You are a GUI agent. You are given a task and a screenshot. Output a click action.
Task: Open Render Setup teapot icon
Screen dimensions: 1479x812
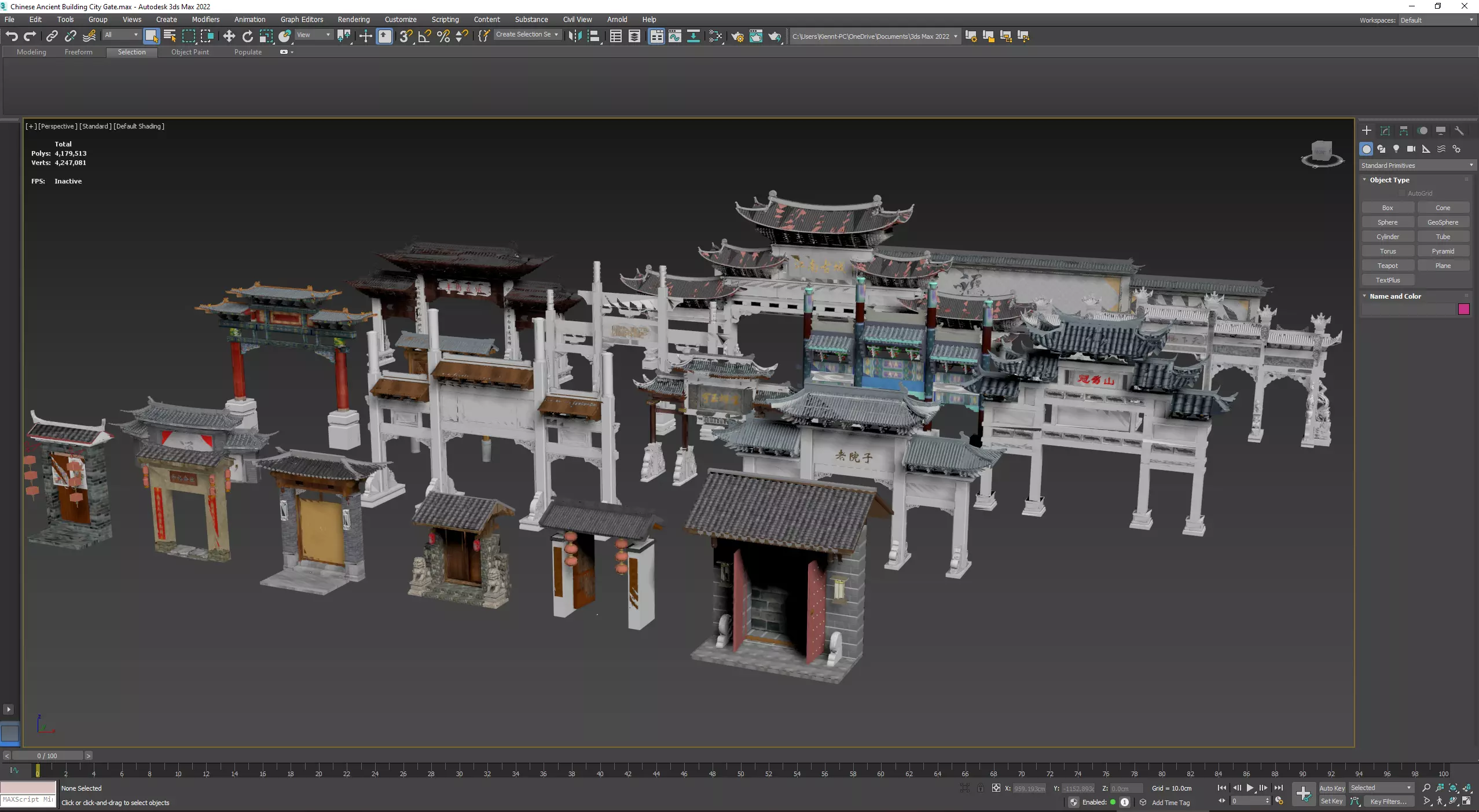point(737,36)
